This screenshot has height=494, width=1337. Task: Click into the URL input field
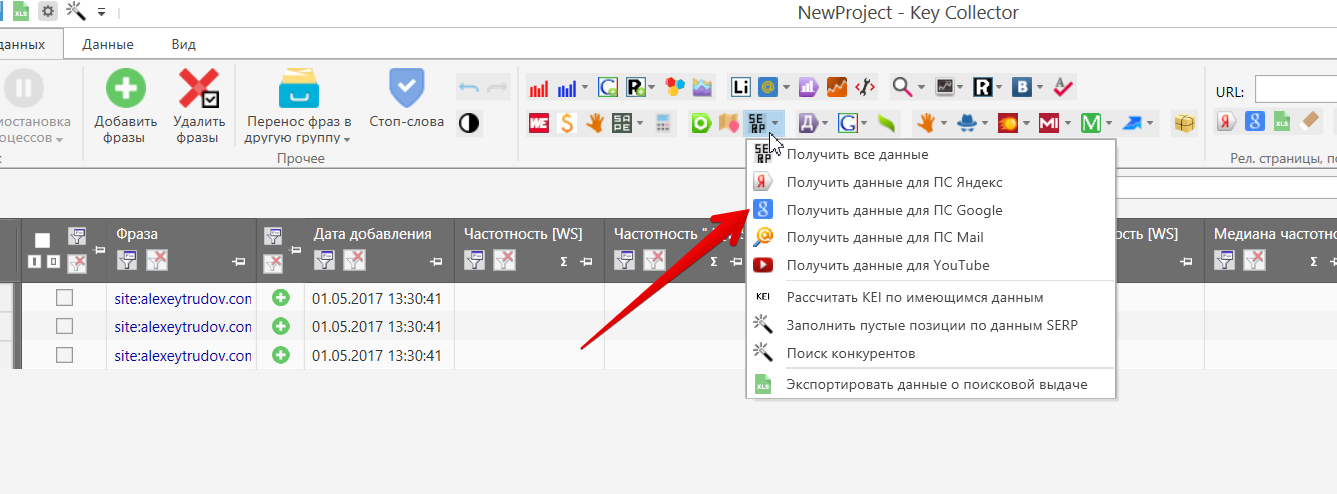tap(1295, 90)
